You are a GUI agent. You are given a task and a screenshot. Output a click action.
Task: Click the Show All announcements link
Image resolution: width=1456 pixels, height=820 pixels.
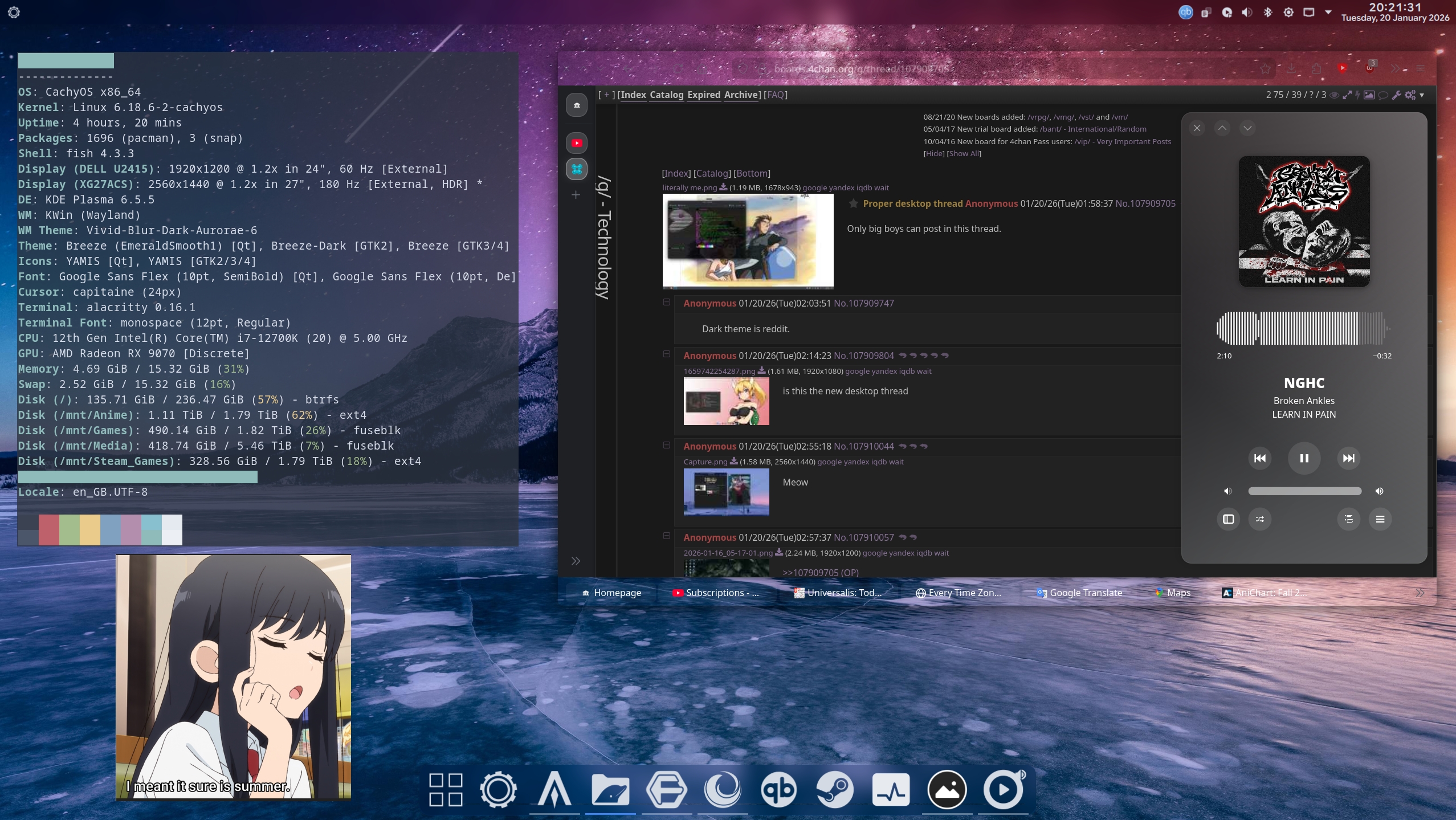click(x=964, y=154)
